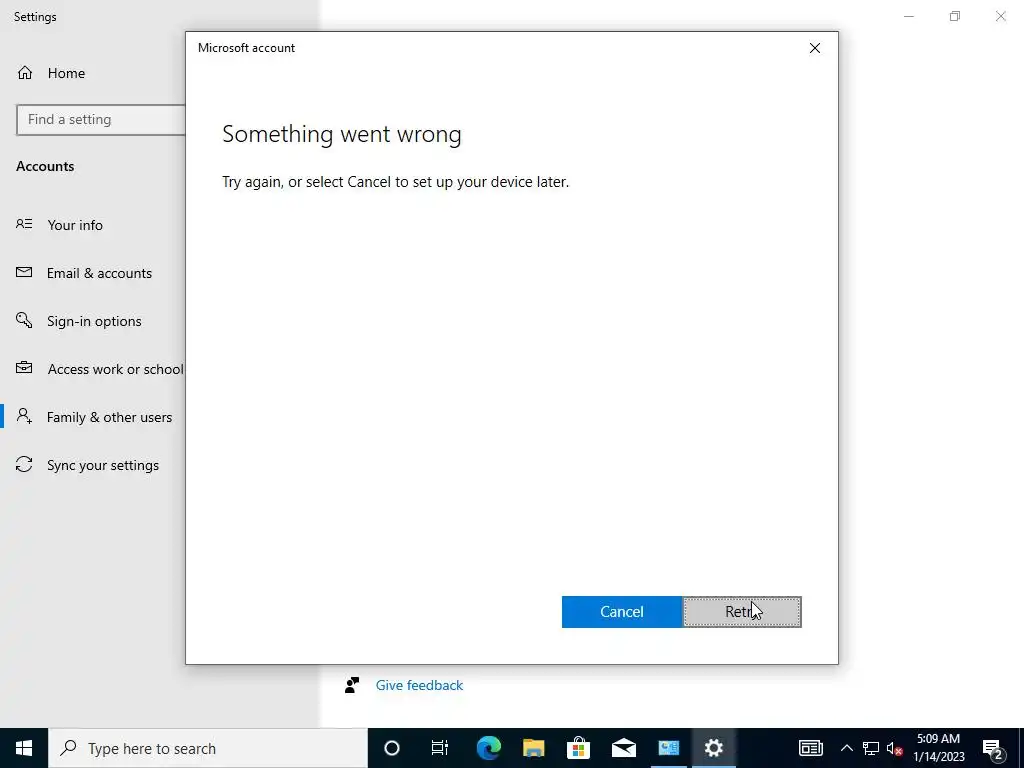Show hidden system tray icons
The image size is (1024, 768).
click(x=846, y=748)
